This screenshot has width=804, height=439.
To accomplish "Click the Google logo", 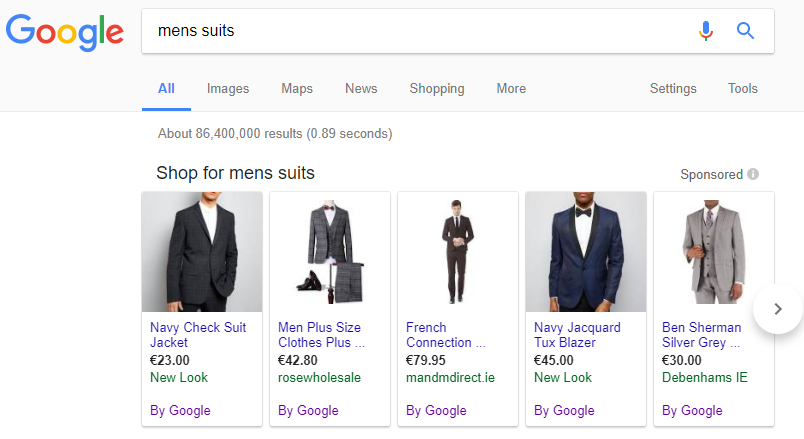I will (x=65, y=32).
